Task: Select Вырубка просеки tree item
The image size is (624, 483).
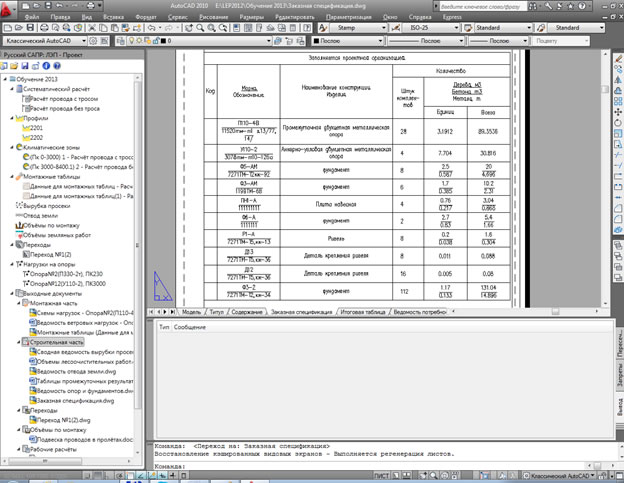Action: pos(47,206)
